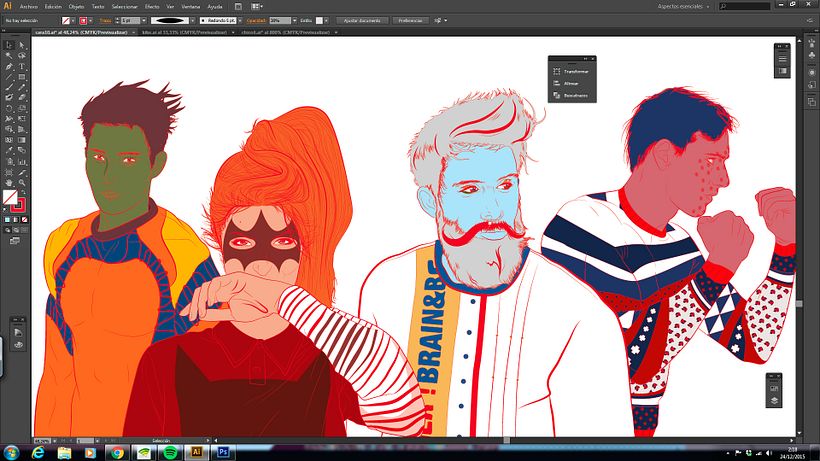Select the Artboard tool

[9, 172]
